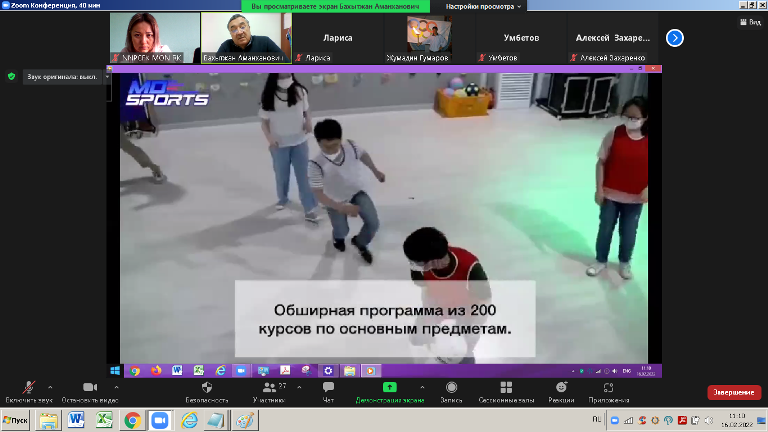Click the green screen-viewing notification banner
The height and width of the screenshot is (432, 768).
(x=336, y=6)
